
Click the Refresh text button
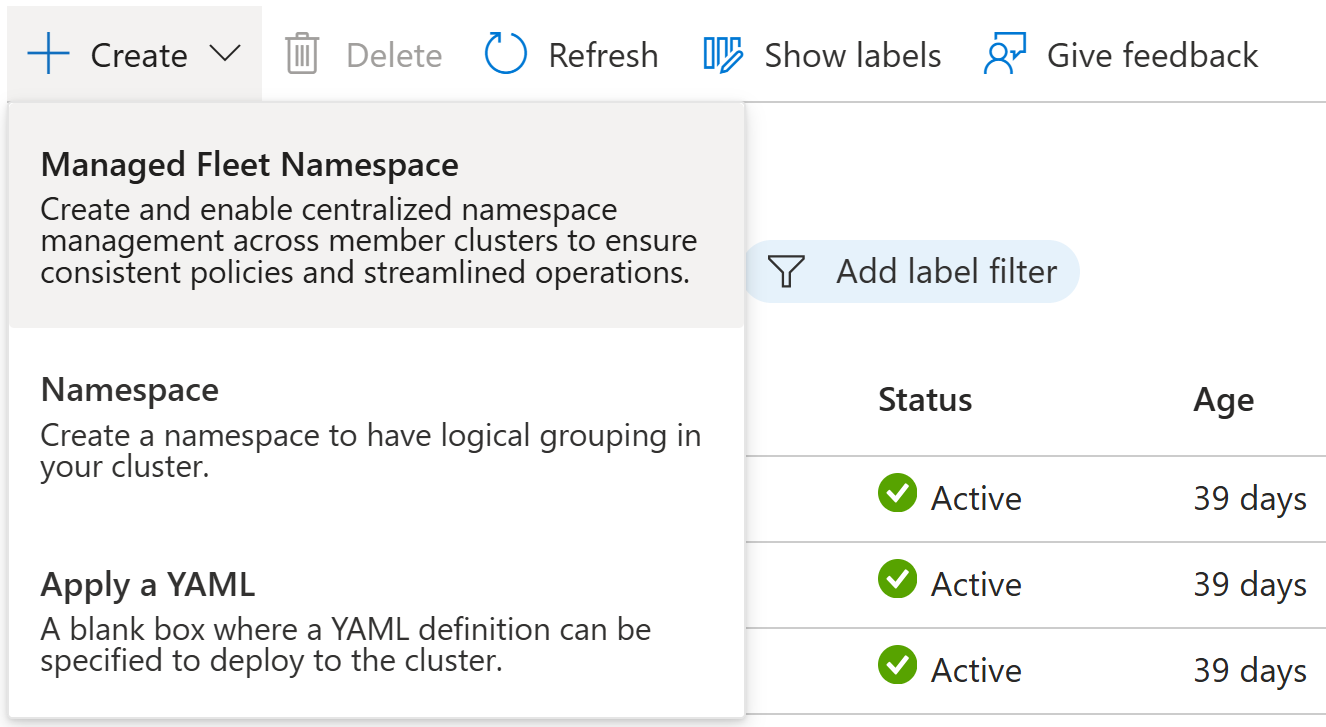[x=603, y=55]
